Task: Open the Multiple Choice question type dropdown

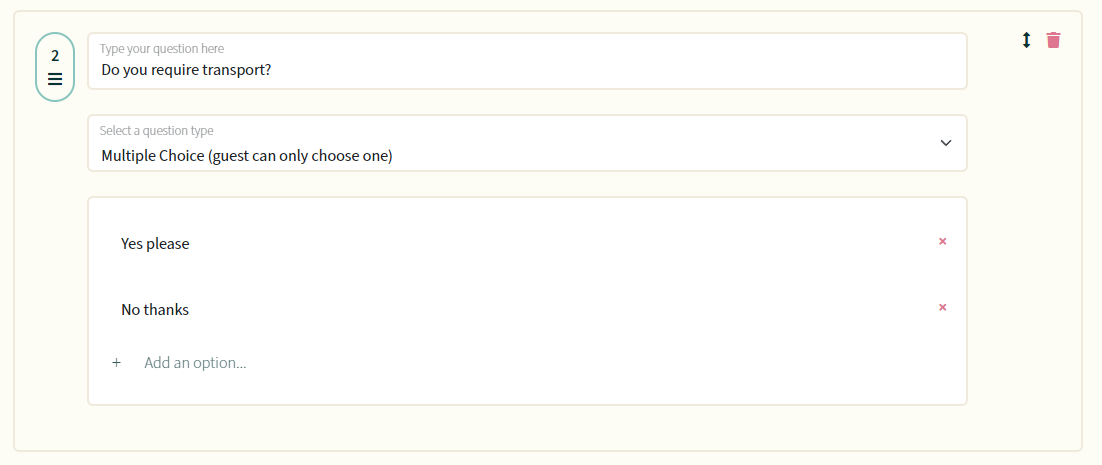Action: [x=527, y=143]
